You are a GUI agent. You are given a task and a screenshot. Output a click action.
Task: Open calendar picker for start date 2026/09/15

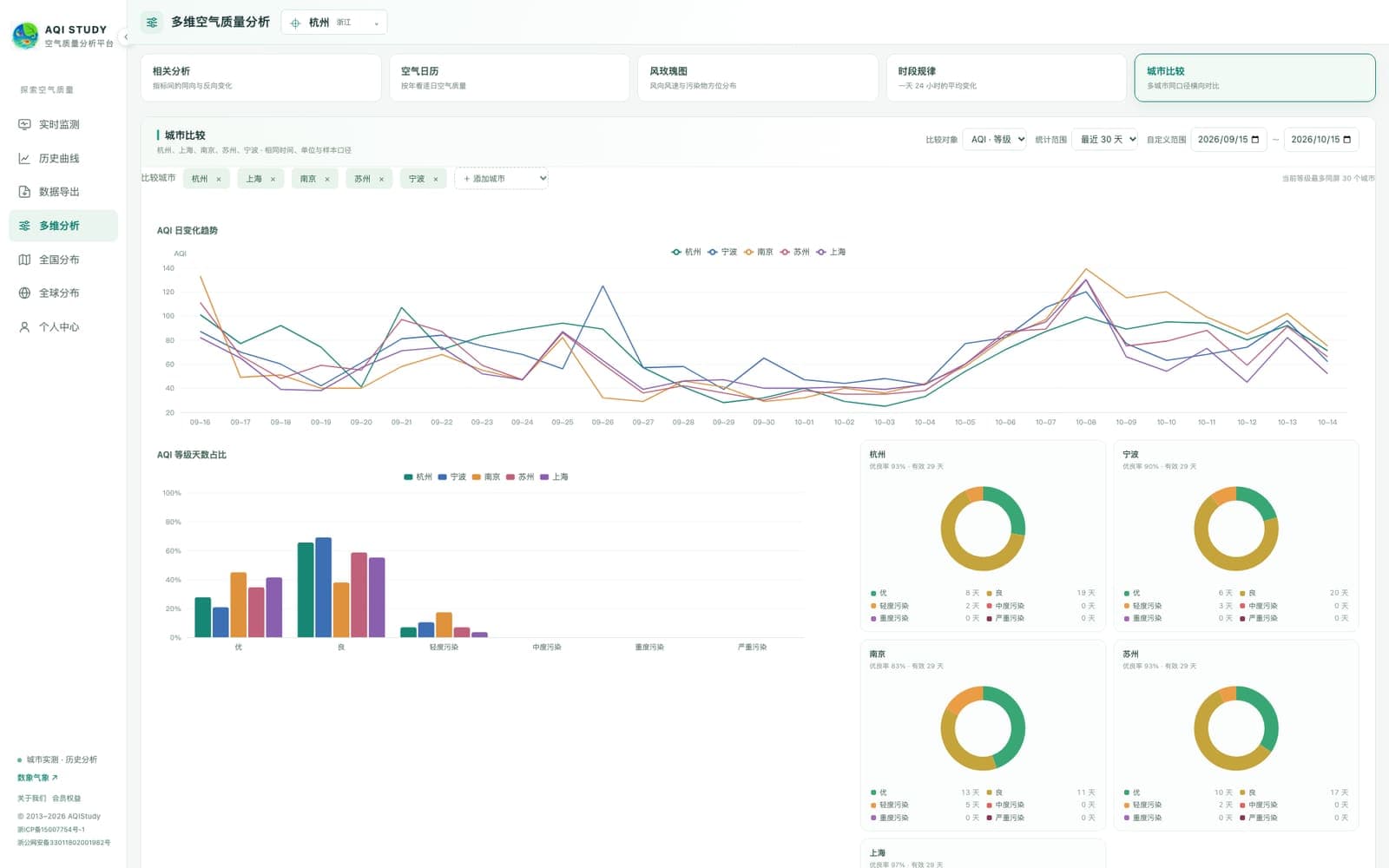(x=1255, y=140)
